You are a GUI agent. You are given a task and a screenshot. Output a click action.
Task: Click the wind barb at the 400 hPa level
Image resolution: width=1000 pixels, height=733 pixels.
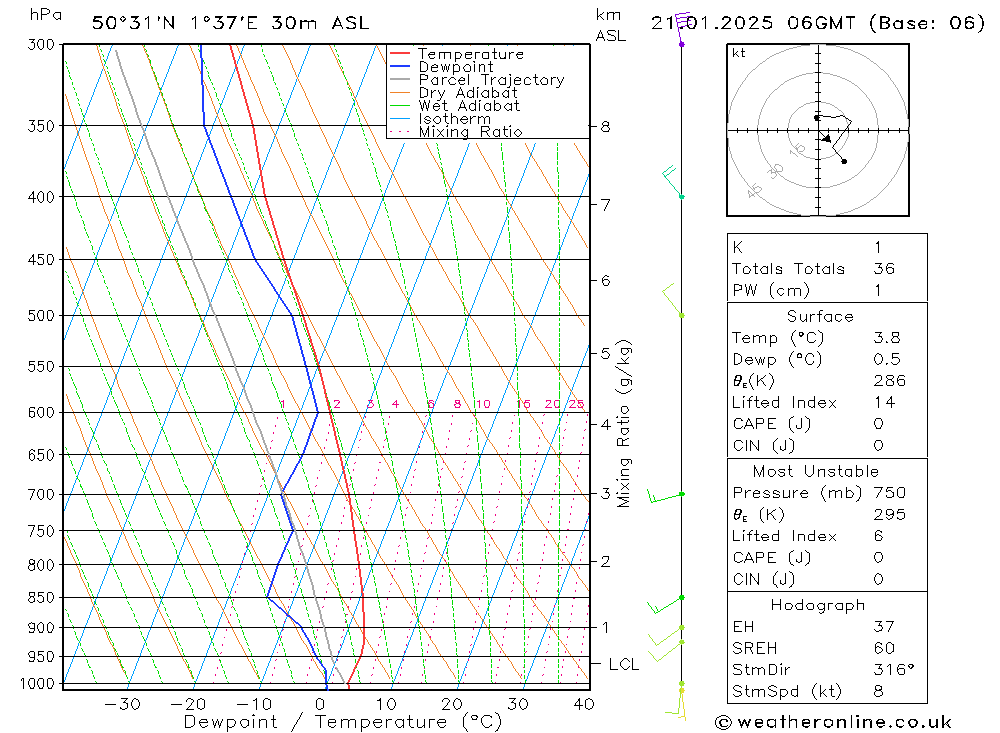point(672,182)
